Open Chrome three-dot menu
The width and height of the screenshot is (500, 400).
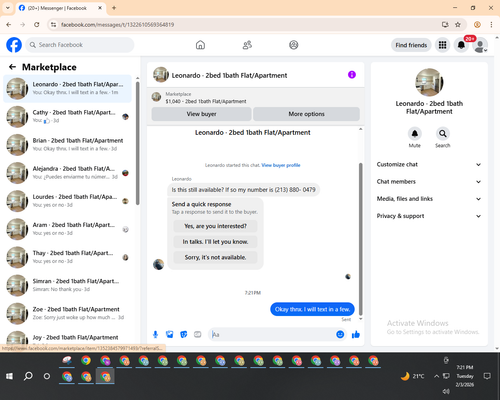click(491, 25)
